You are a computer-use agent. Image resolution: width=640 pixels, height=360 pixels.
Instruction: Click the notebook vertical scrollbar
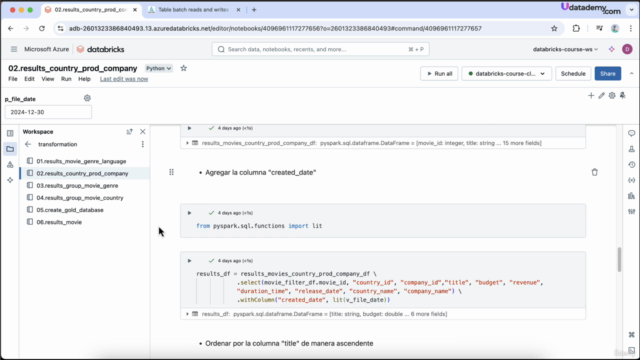click(619, 260)
